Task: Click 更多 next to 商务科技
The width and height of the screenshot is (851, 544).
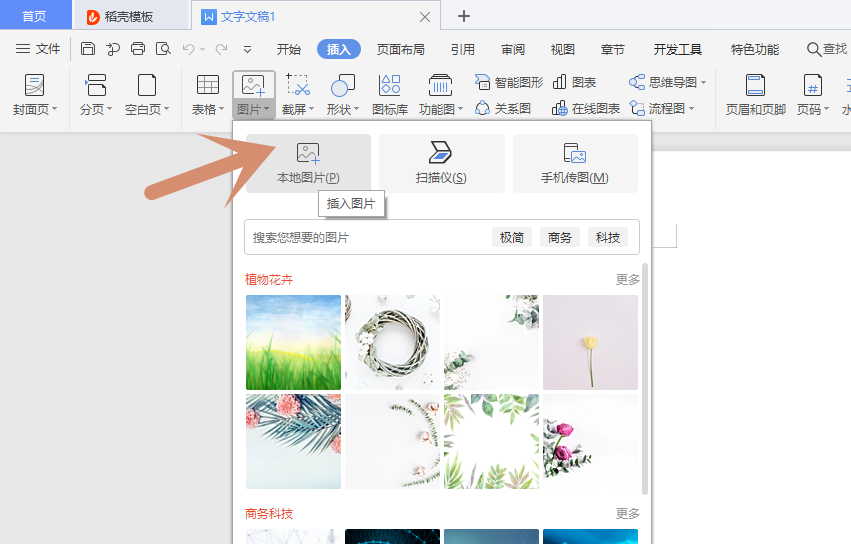Action: pos(627,513)
